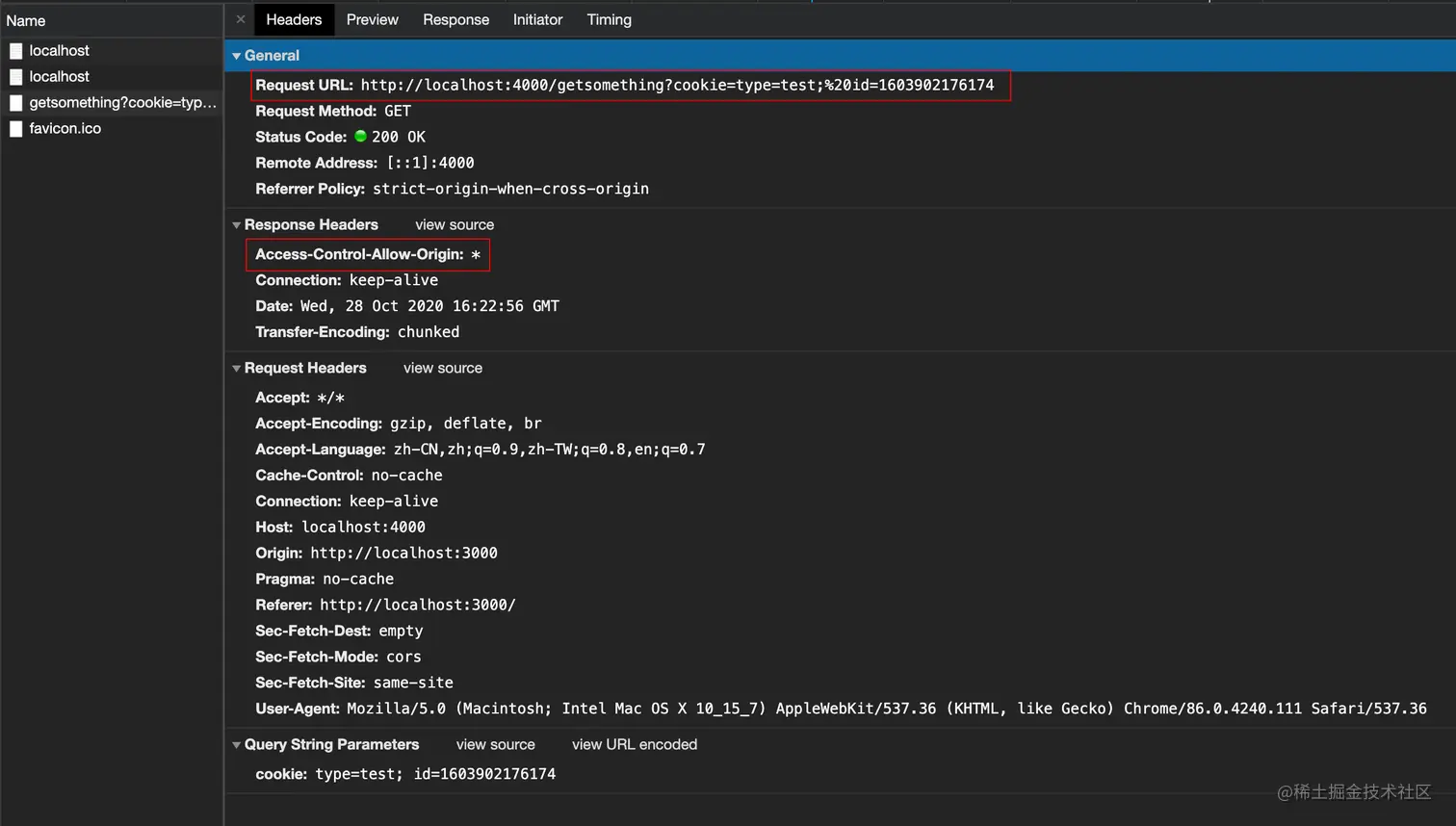Screen dimensions: 1456x826
Task: Switch to the Preview tab
Action: tap(372, 19)
